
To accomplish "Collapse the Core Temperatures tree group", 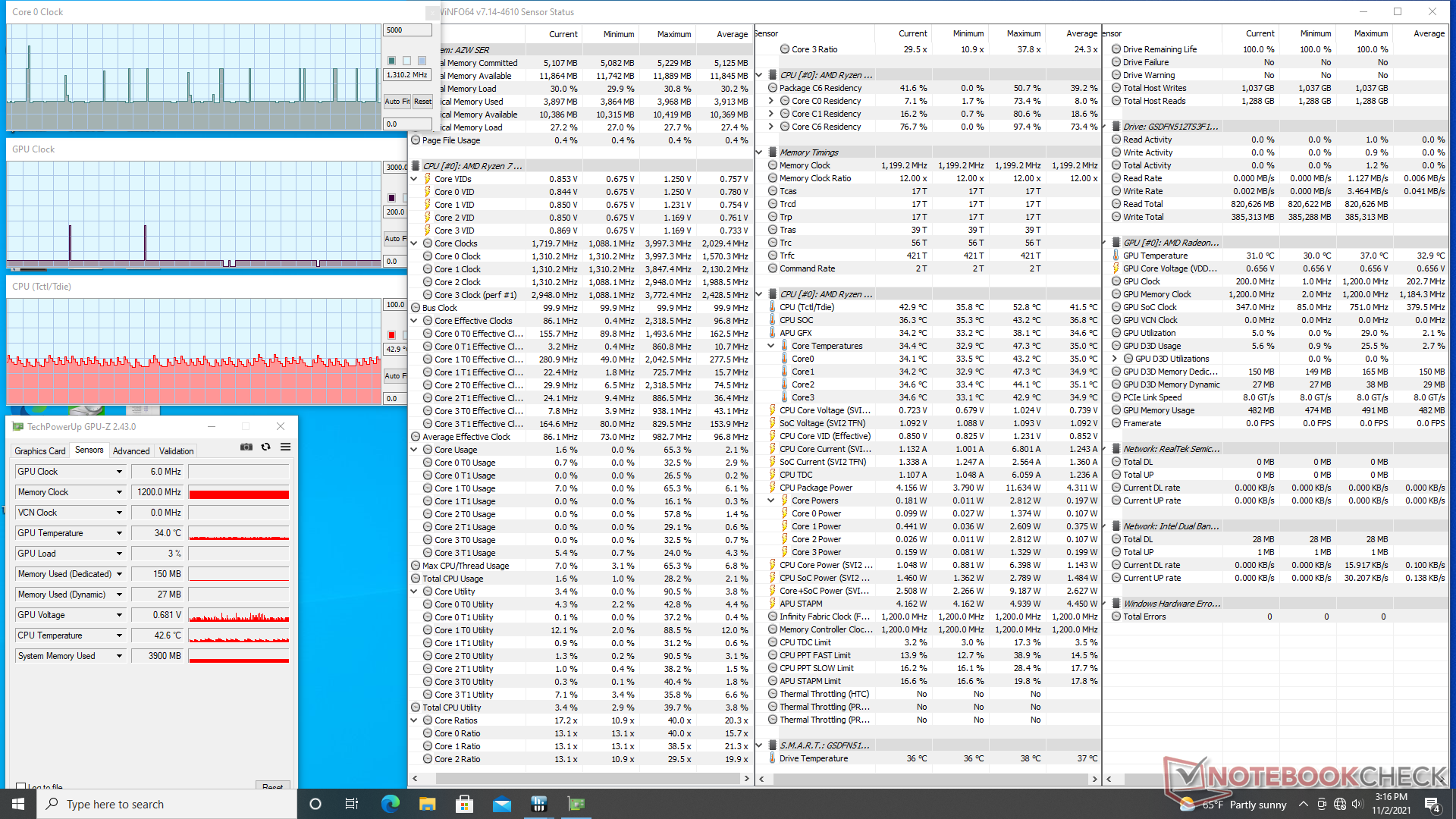I will (771, 346).
